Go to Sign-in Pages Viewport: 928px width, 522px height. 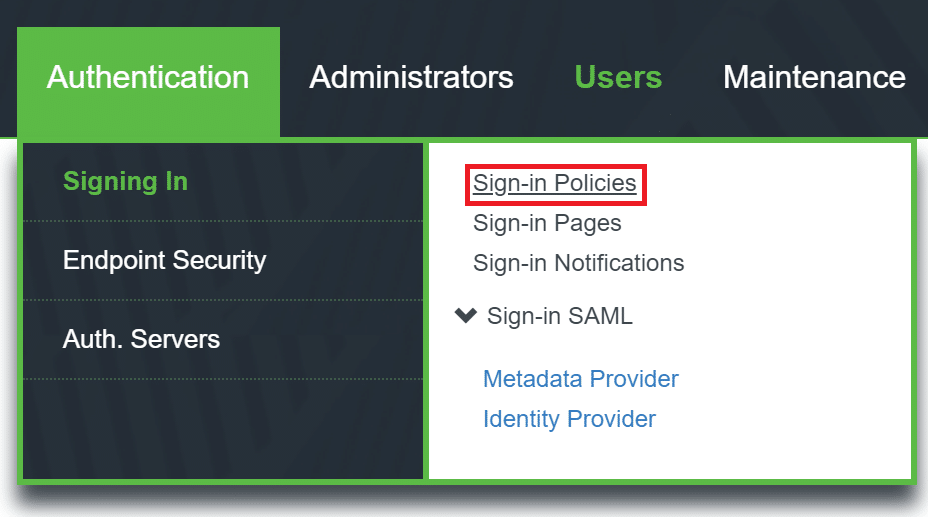click(x=547, y=224)
